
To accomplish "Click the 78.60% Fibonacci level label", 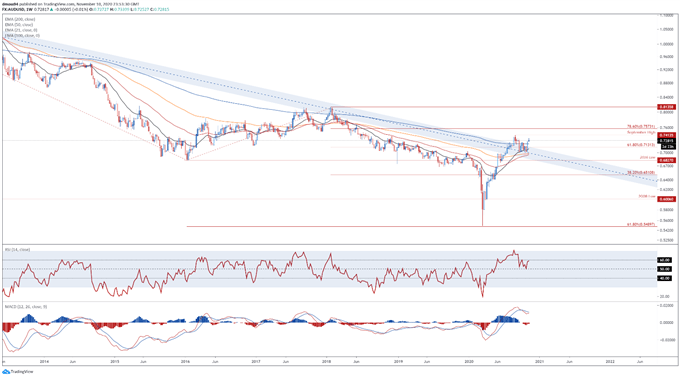I will click(641, 127).
